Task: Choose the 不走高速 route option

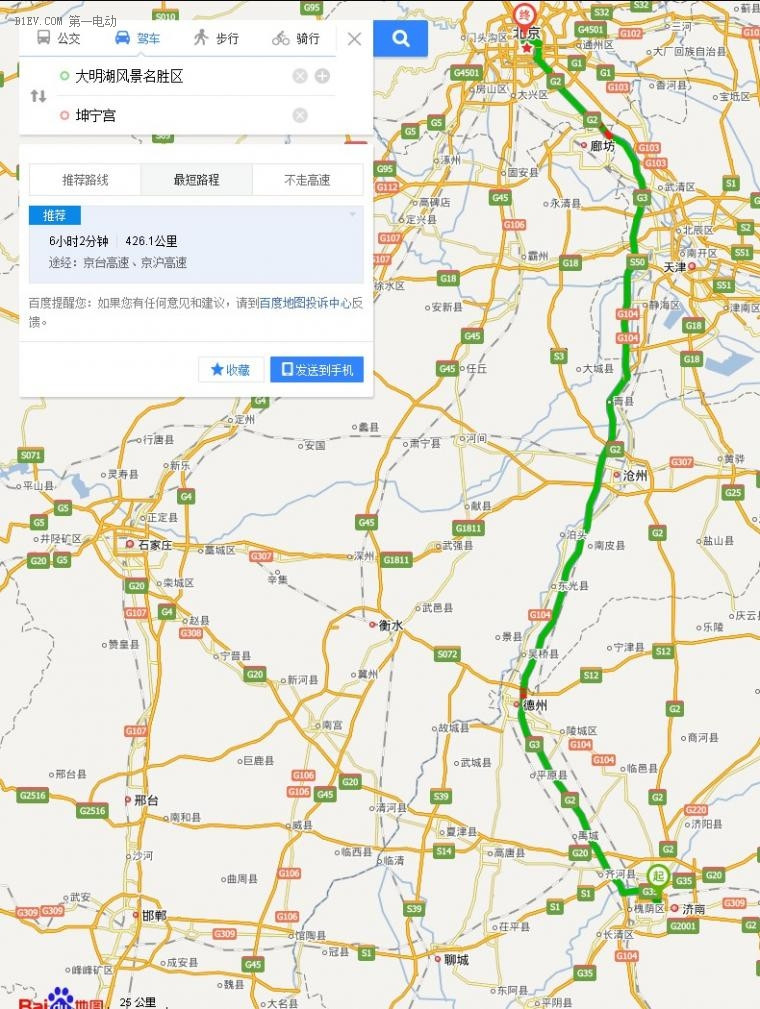Action: click(308, 180)
